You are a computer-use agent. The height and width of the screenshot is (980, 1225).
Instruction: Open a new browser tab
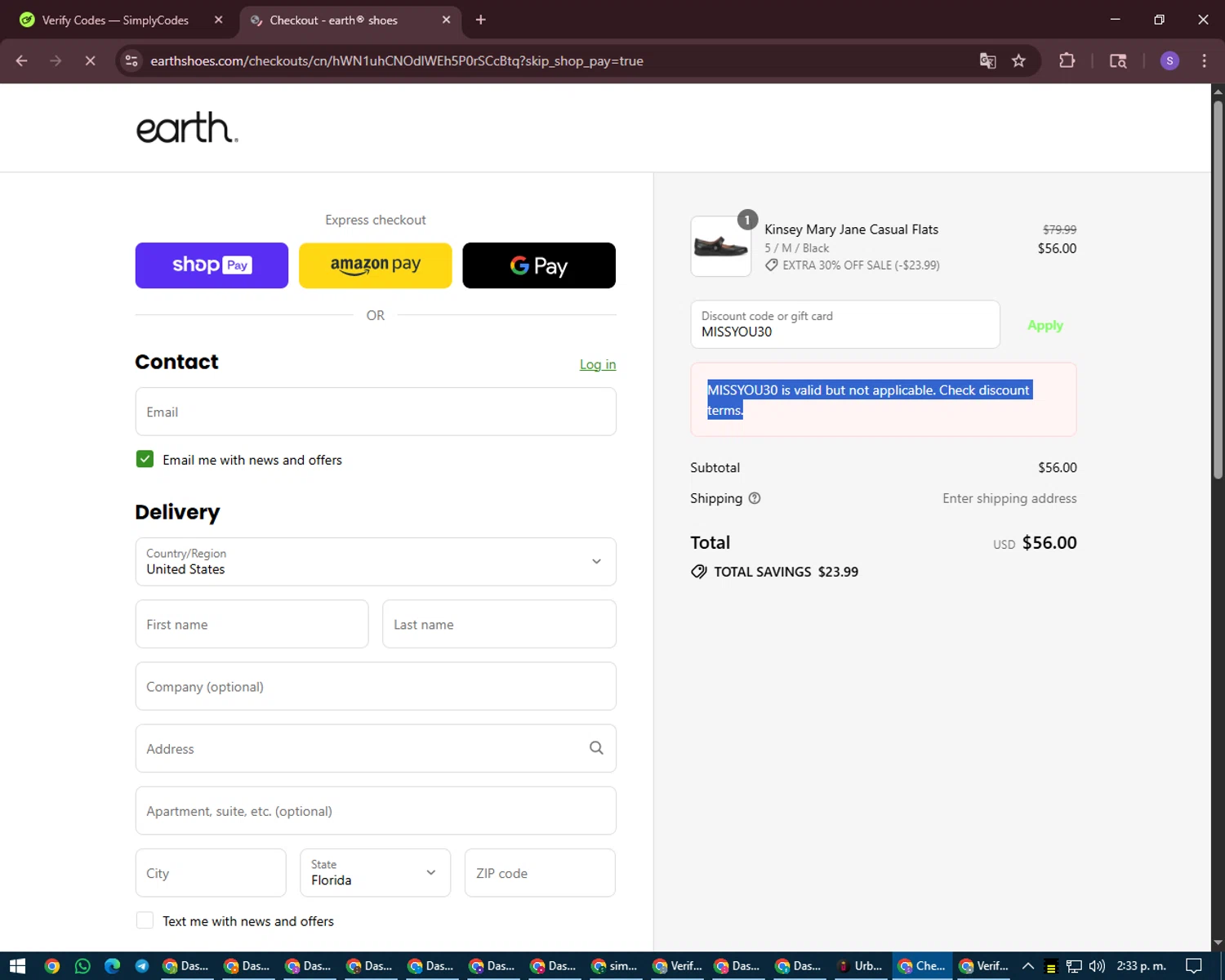click(x=480, y=20)
